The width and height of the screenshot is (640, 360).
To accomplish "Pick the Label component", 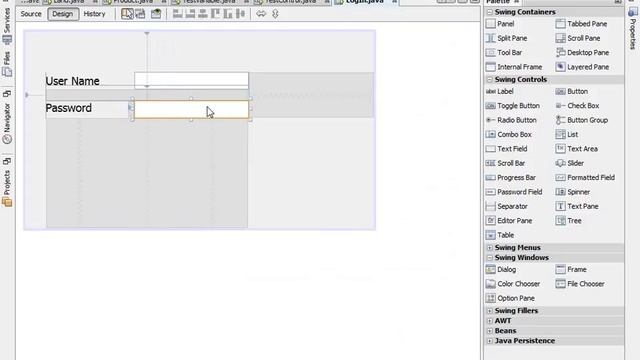I will coord(500,91).
